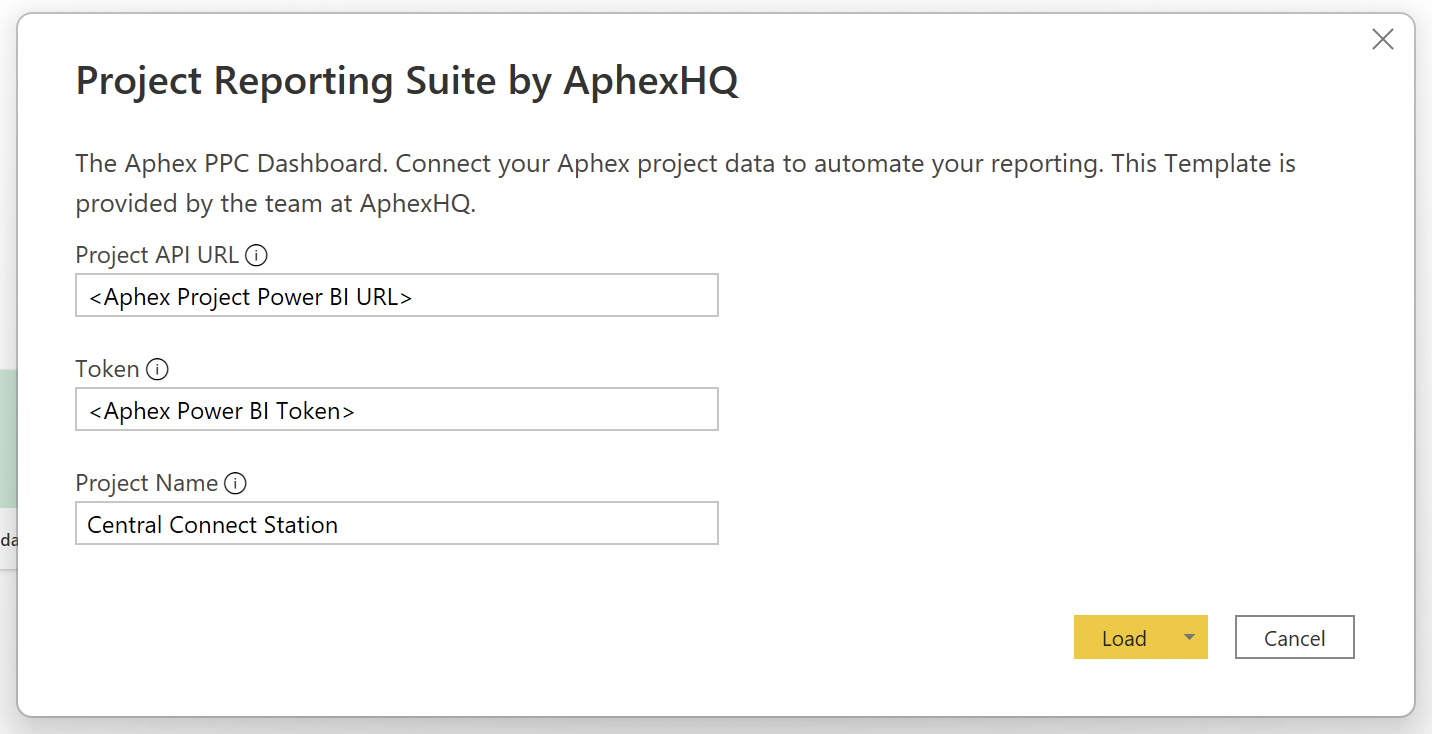This screenshot has height=734, width=1432.
Task: Focus the Project API URL input field
Action: tap(396, 296)
